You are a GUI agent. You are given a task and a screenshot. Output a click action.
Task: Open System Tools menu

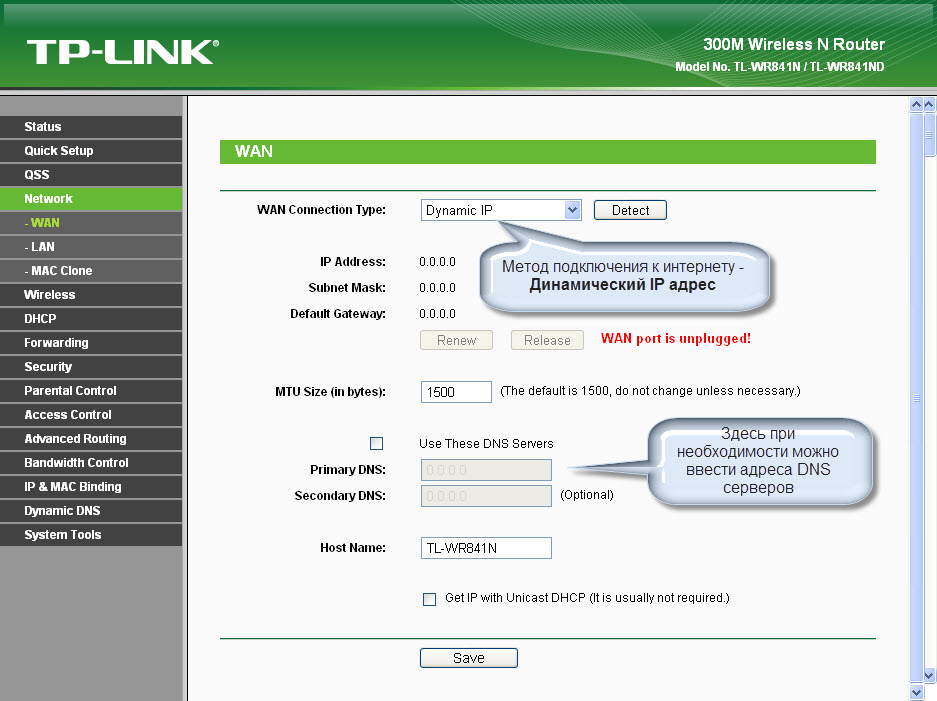pos(63,535)
